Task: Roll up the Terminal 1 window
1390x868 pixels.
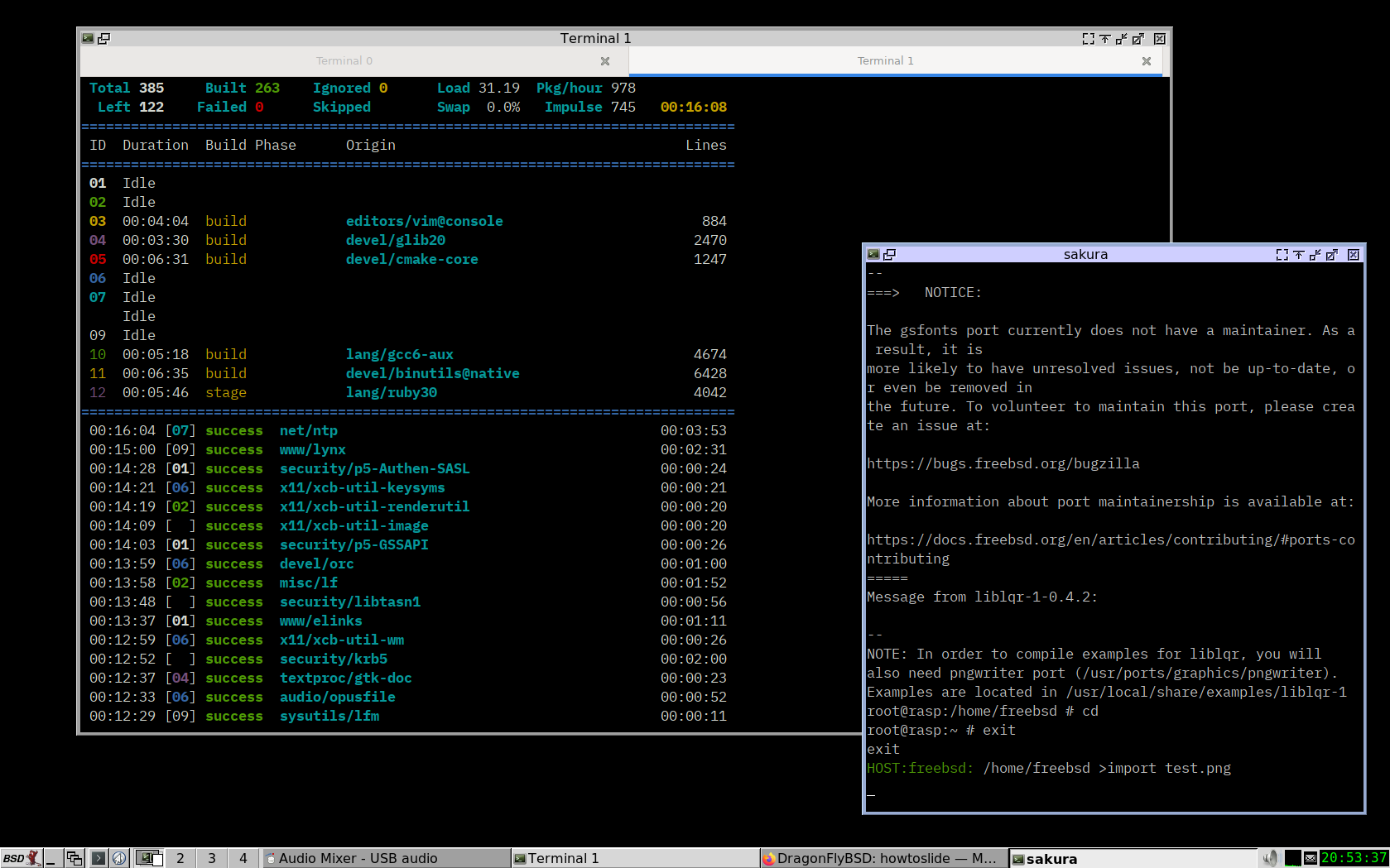Action: (x=1105, y=38)
